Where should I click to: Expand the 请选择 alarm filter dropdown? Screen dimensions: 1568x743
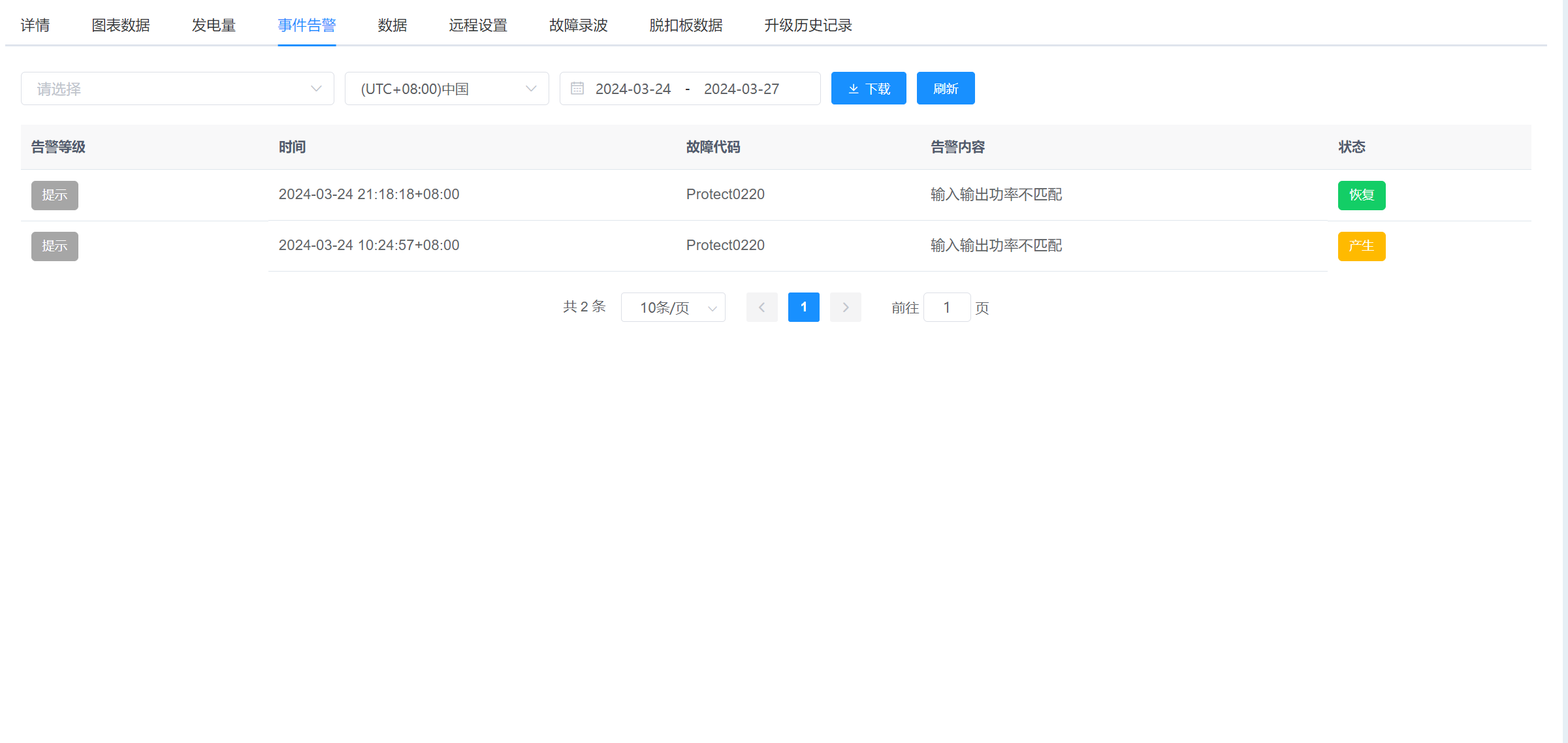tap(178, 89)
